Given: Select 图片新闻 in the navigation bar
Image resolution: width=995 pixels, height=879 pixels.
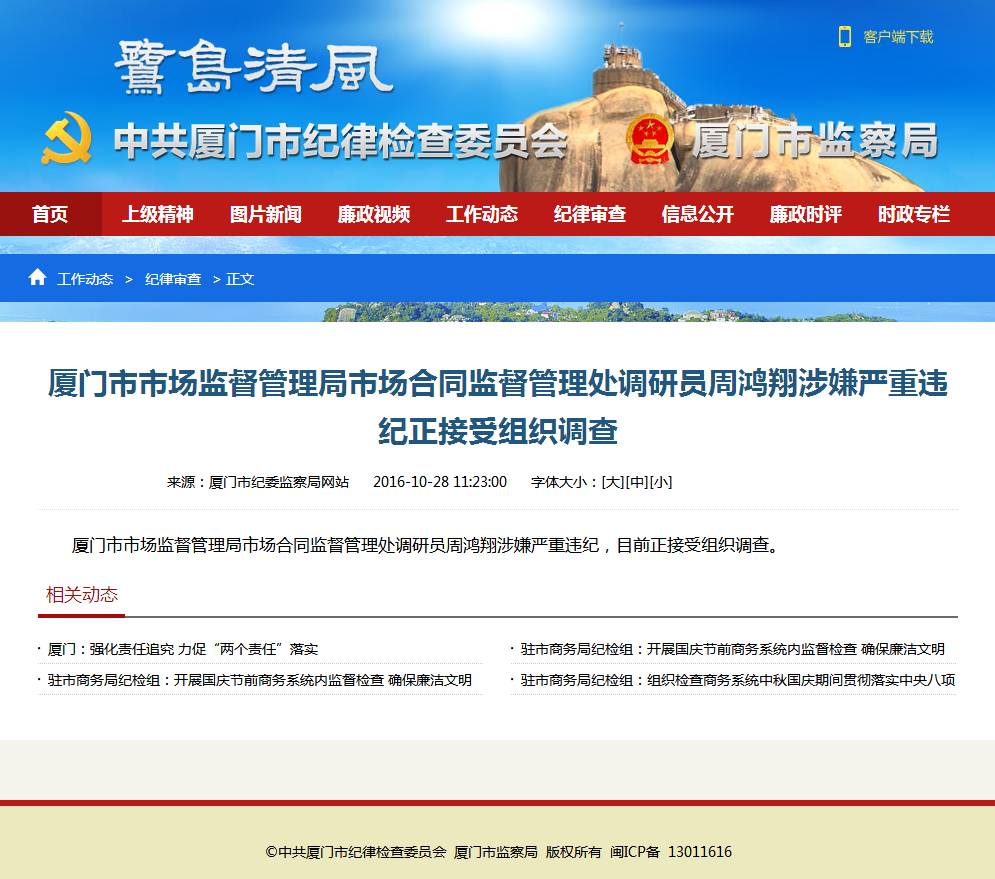Looking at the screenshot, I should tap(266, 214).
